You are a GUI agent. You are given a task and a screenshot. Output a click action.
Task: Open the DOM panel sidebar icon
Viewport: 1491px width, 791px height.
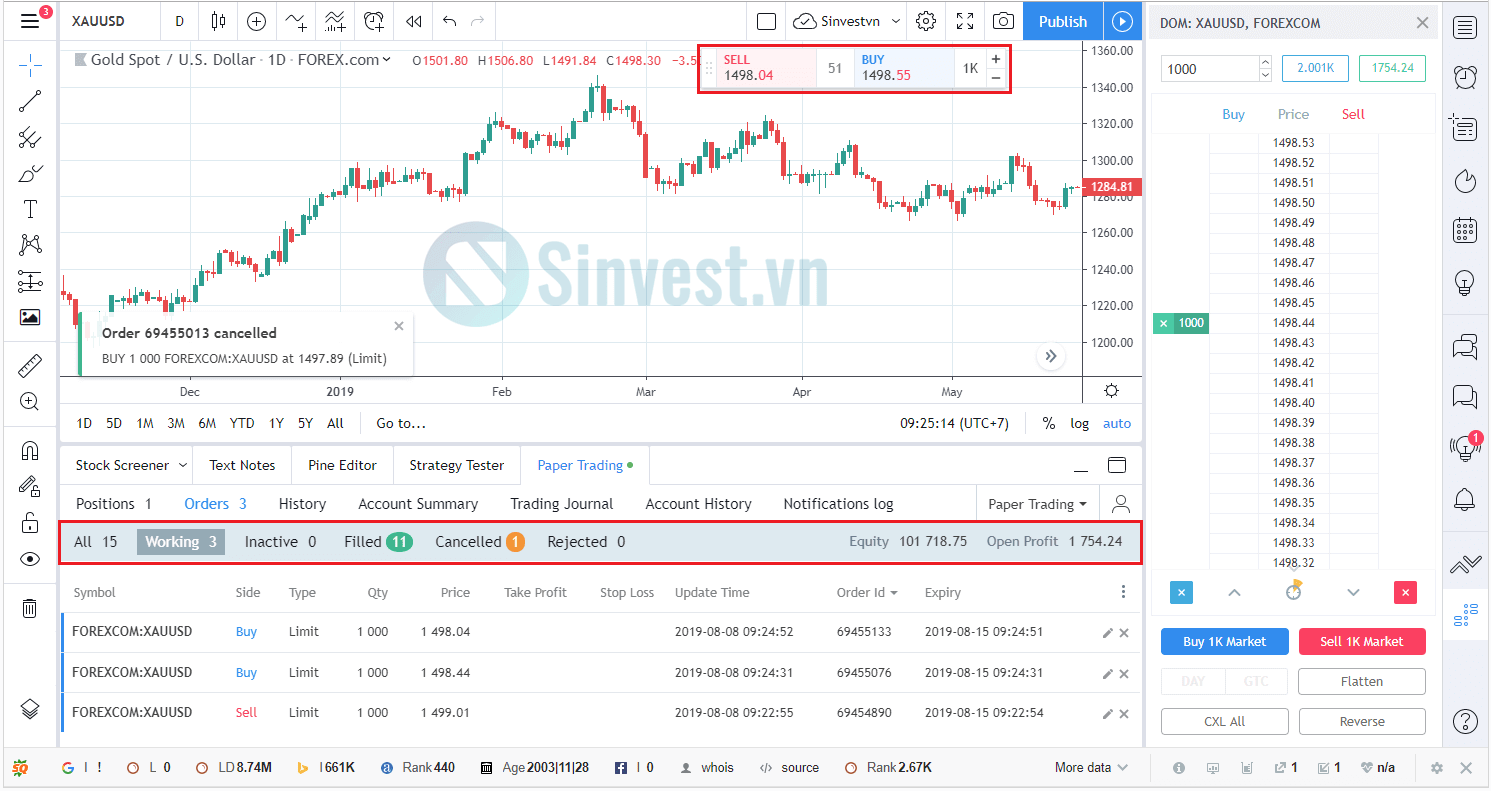(1466, 614)
